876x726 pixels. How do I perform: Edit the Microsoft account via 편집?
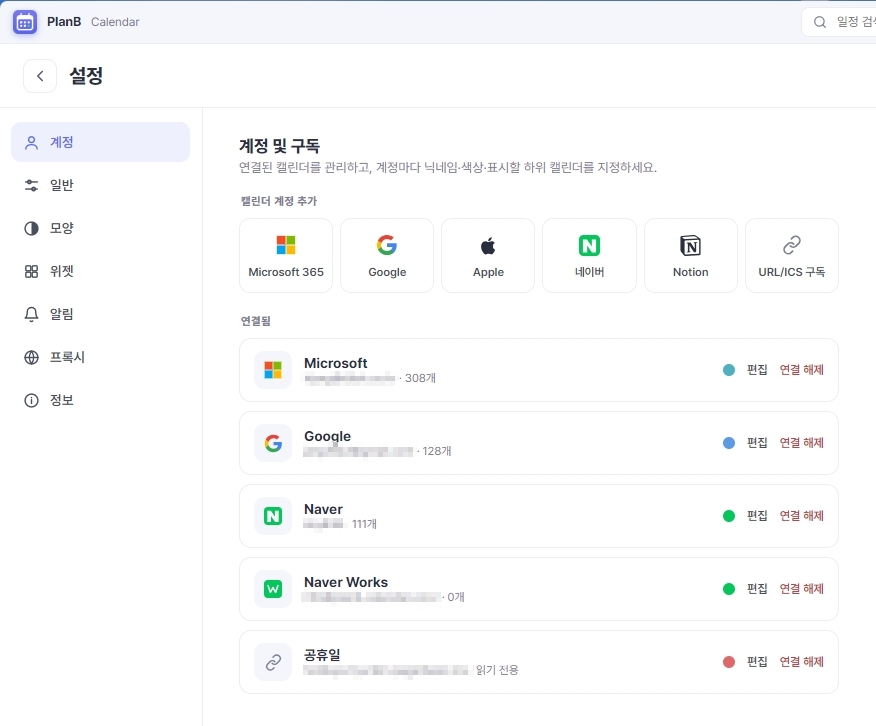pyautogui.click(x=757, y=370)
